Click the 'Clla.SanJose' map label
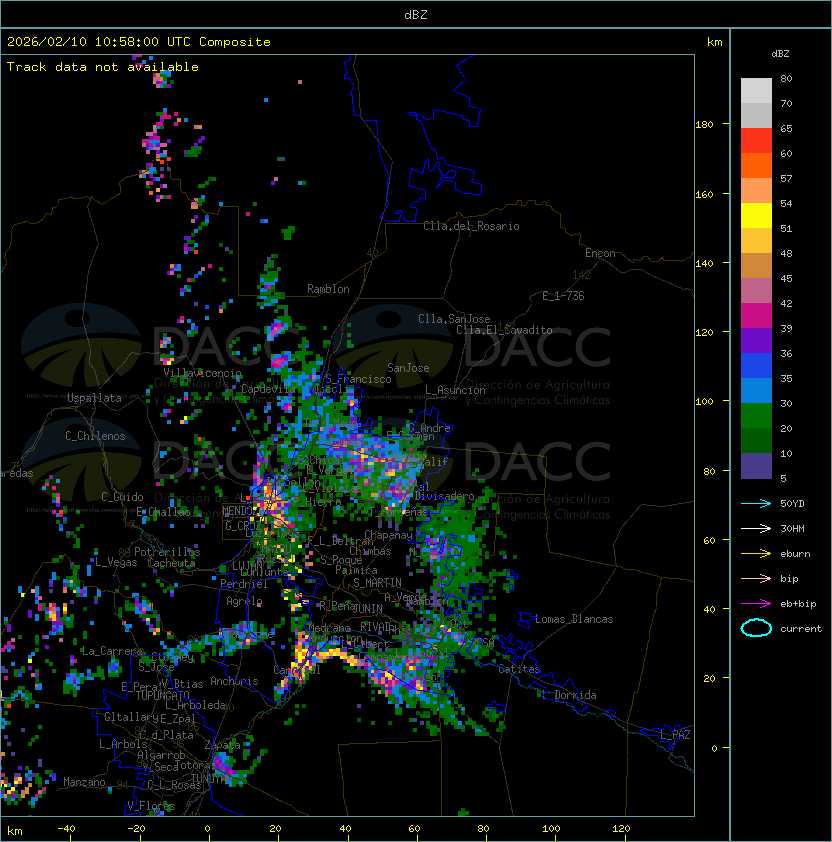 point(454,319)
